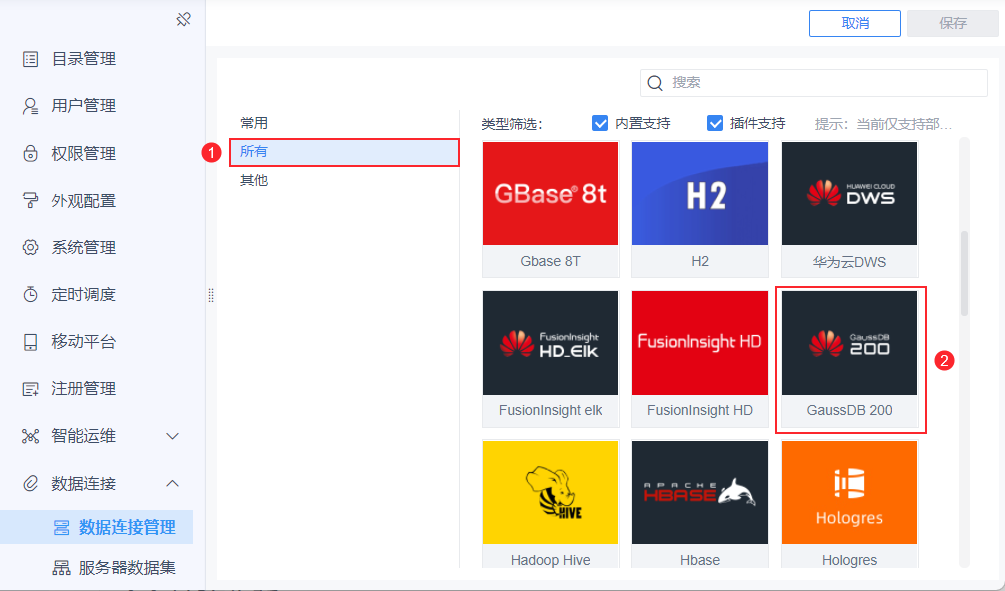
Task: Click the 保存 button
Action: pyautogui.click(x=952, y=23)
